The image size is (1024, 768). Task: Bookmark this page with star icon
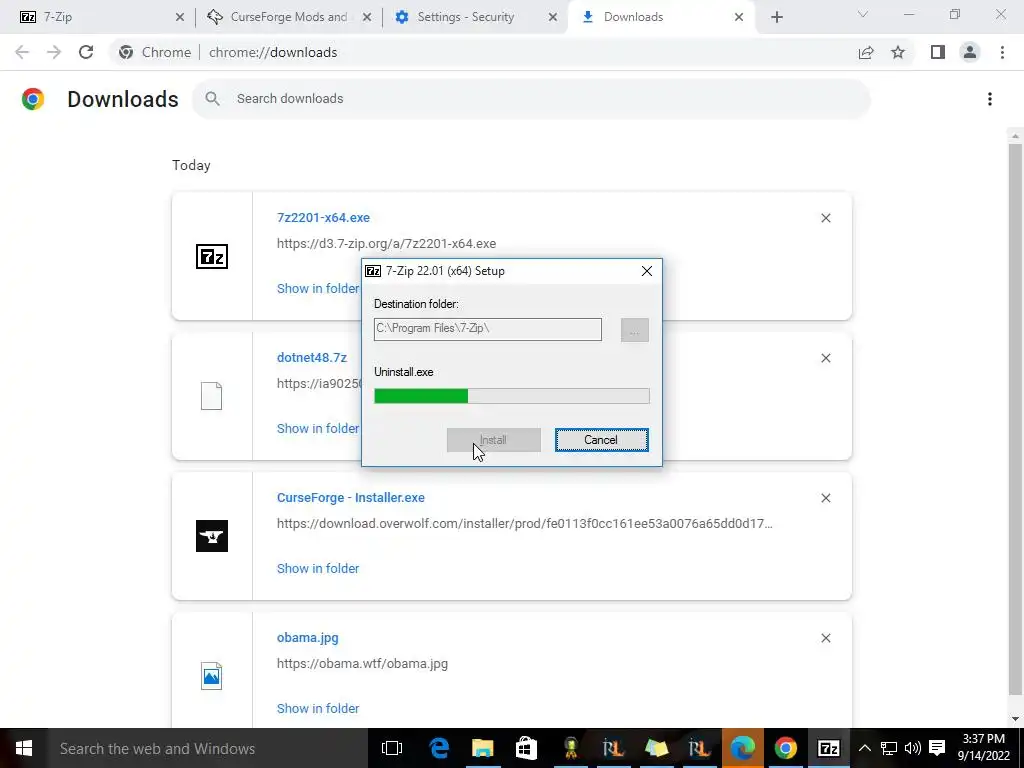[898, 52]
